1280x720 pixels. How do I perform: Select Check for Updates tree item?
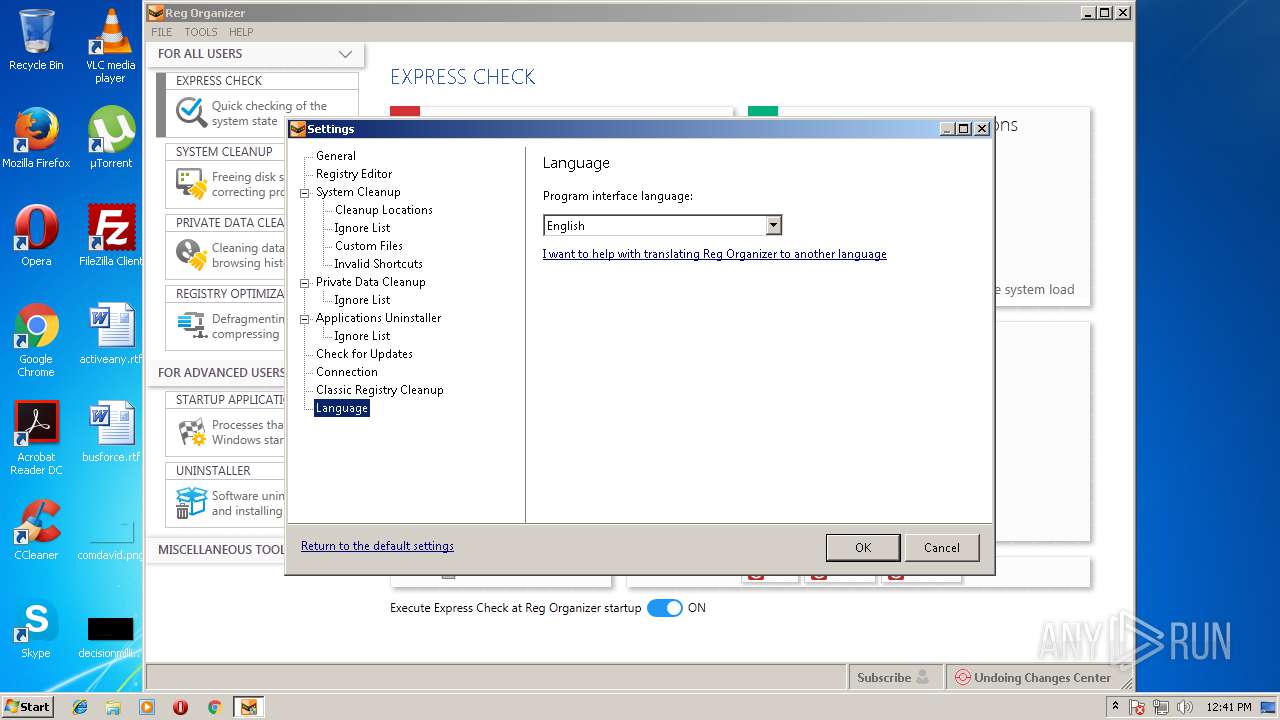[x=364, y=354]
